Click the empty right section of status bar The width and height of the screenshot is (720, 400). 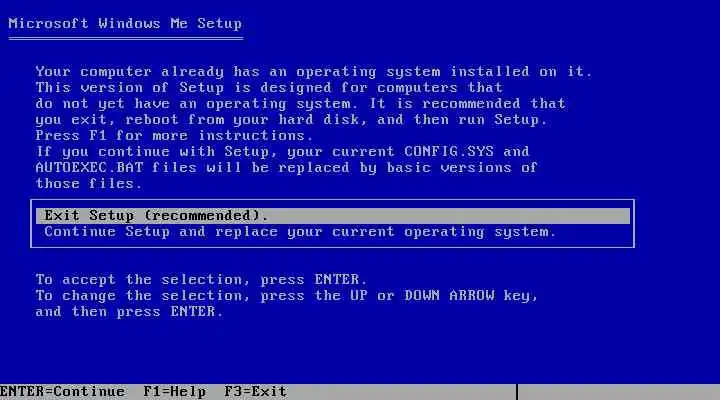pos(619,392)
